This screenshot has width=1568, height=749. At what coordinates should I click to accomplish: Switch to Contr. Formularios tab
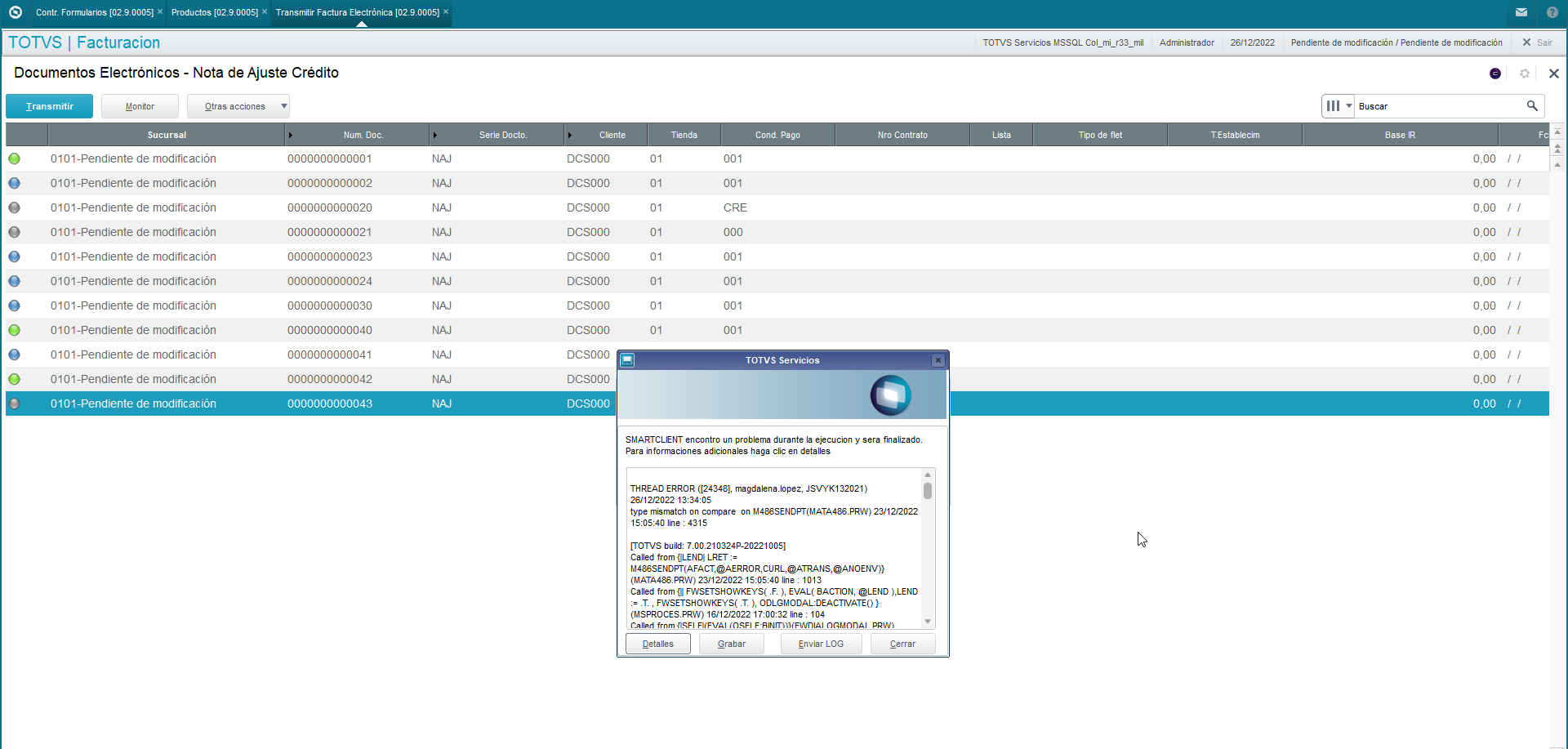(x=95, y=12)
